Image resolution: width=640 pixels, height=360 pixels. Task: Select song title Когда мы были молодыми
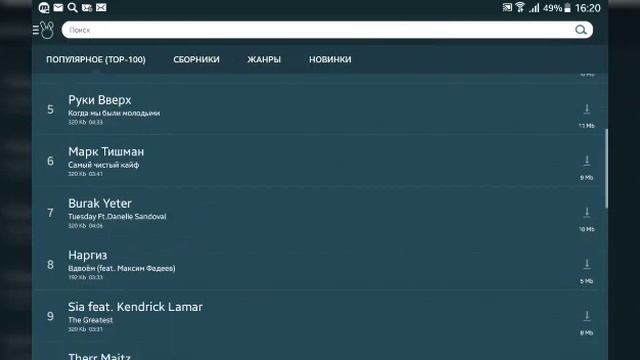114,113
